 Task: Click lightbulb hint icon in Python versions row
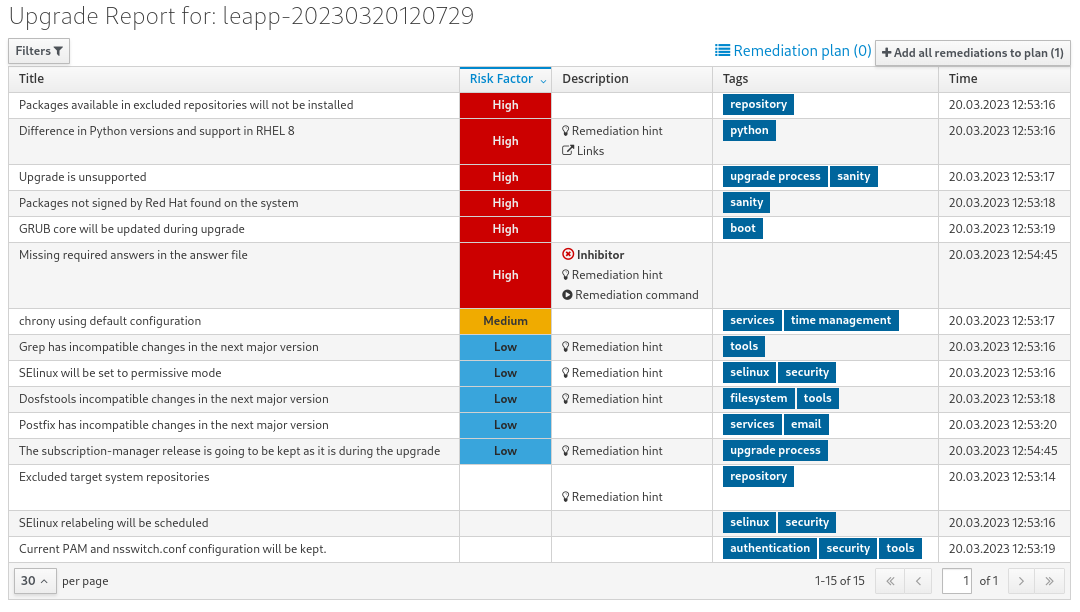(x=565, y=131)
